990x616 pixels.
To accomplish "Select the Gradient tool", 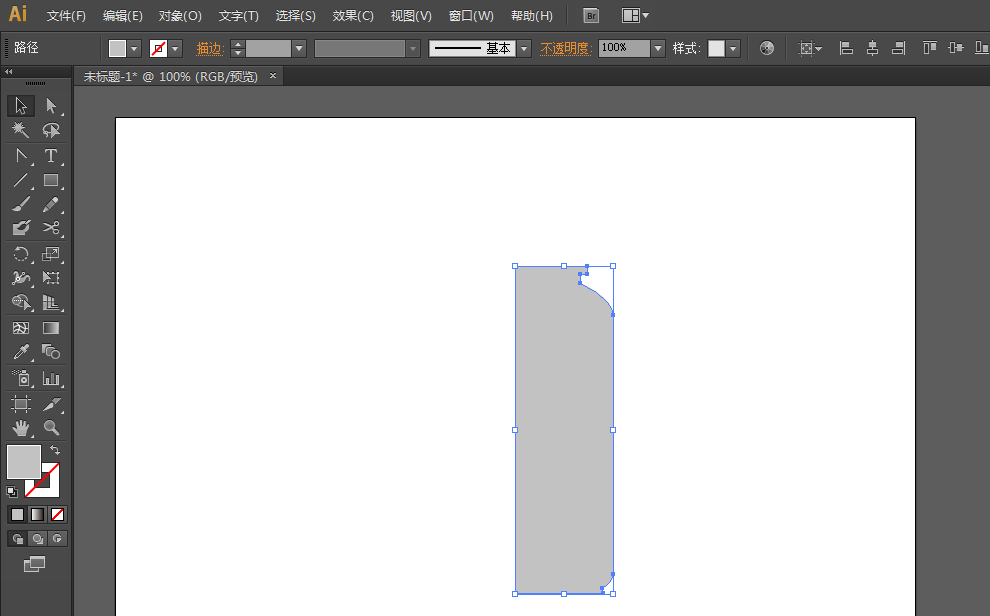I will [51, 328].
